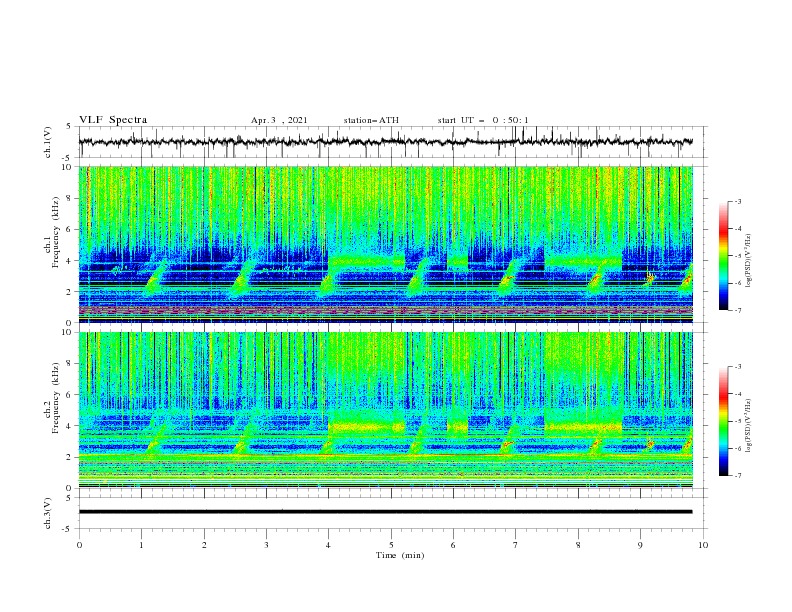Click the ch.1 voltage waveform trace
This screenshot has height=612, width=792.
[x=385, y=142]
